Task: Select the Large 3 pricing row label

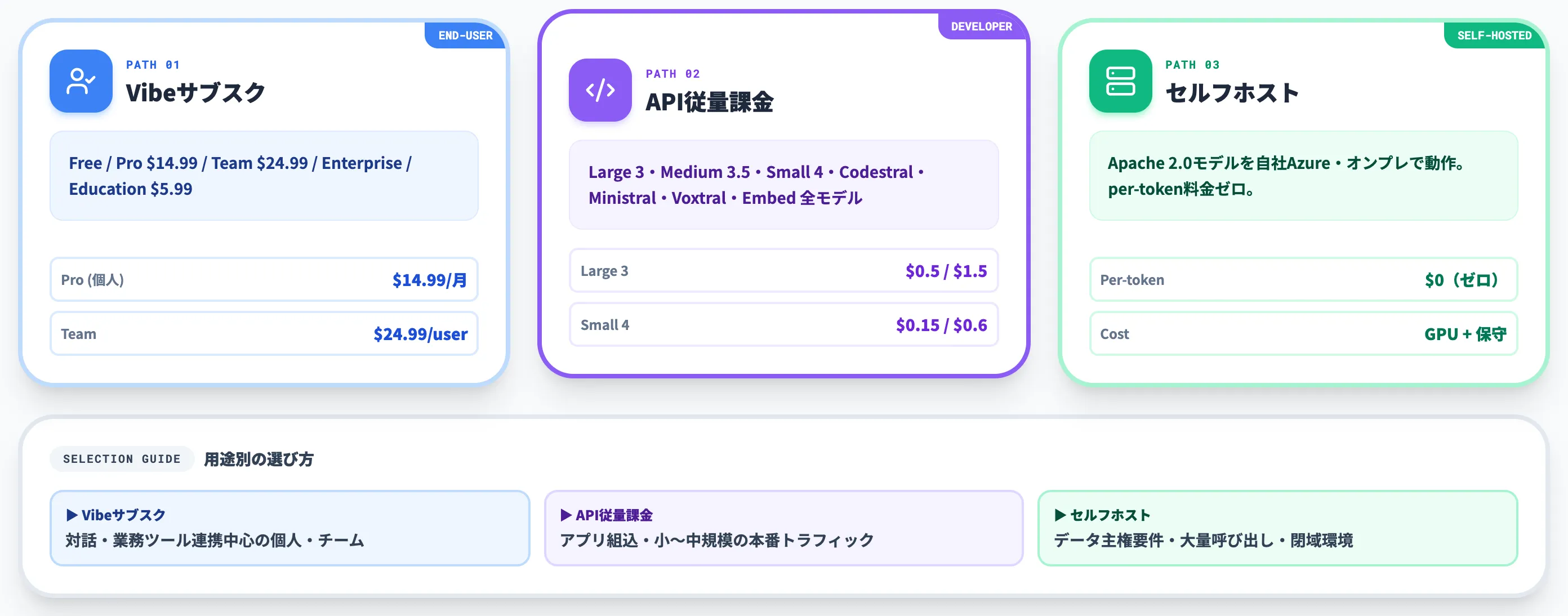Action: click(604, 271)
